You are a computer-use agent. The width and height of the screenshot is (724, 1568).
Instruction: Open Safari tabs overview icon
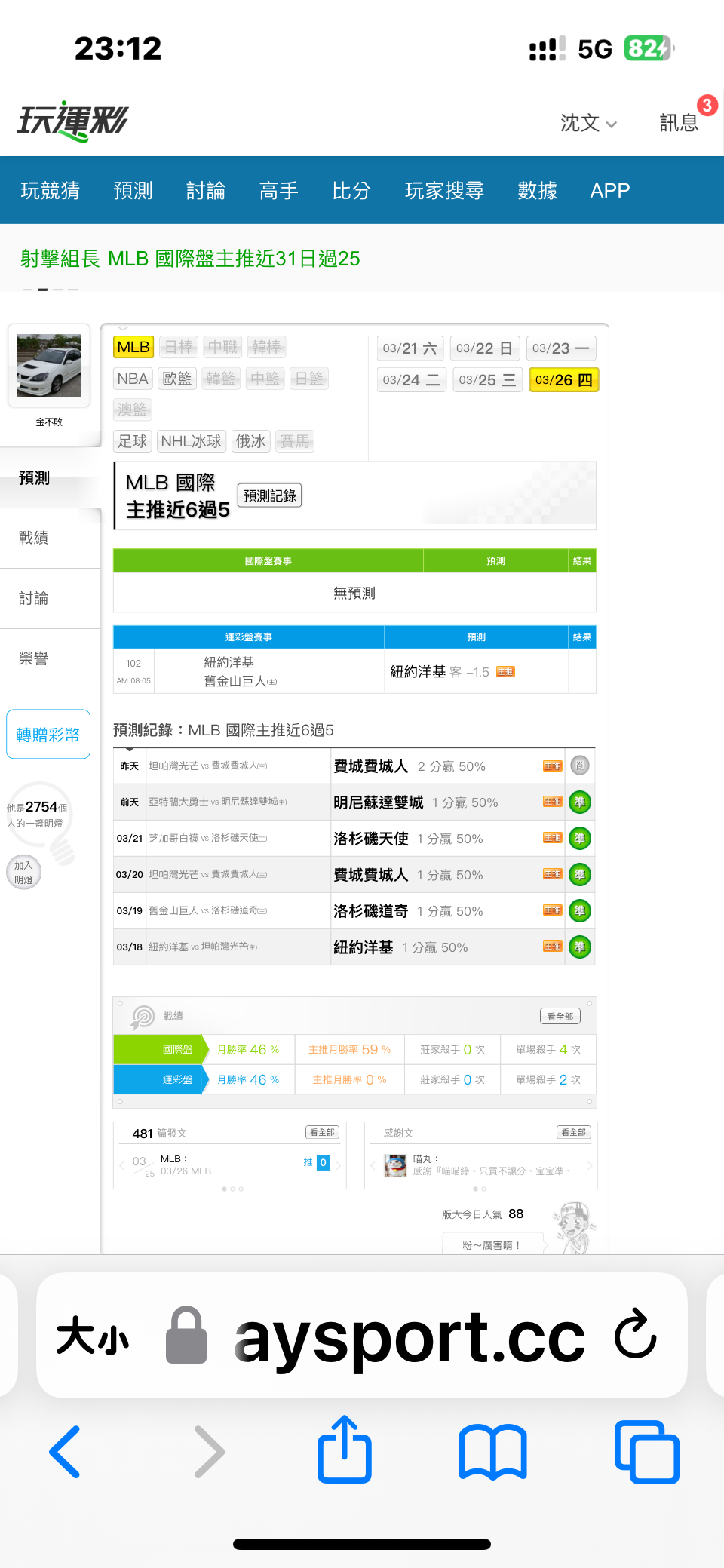(x=646, y=1451)
